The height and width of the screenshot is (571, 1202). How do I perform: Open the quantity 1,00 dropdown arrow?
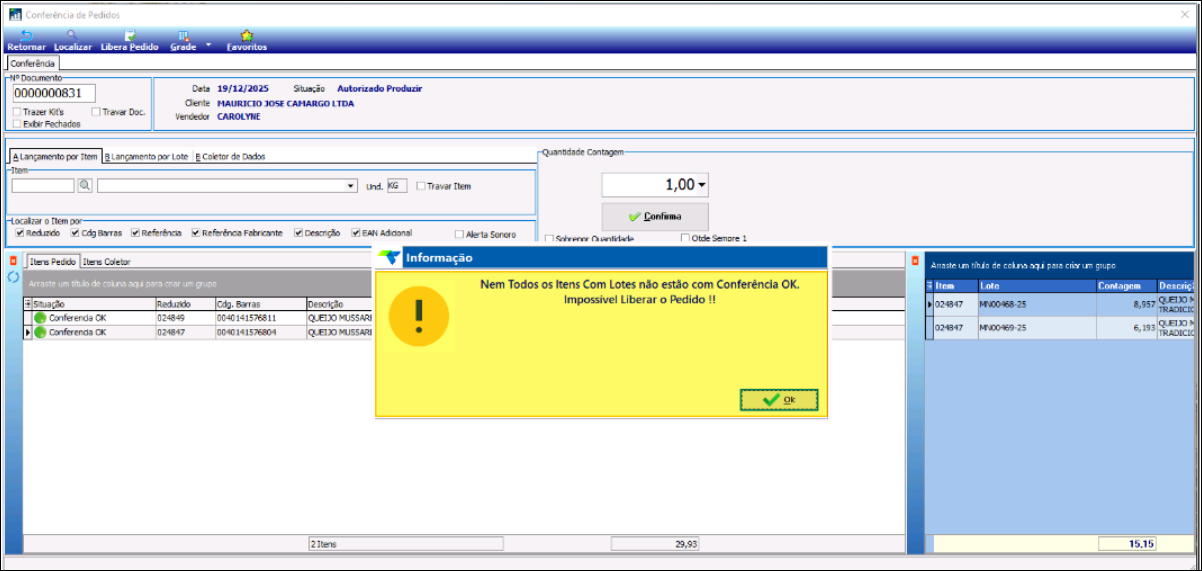(702, 185)
